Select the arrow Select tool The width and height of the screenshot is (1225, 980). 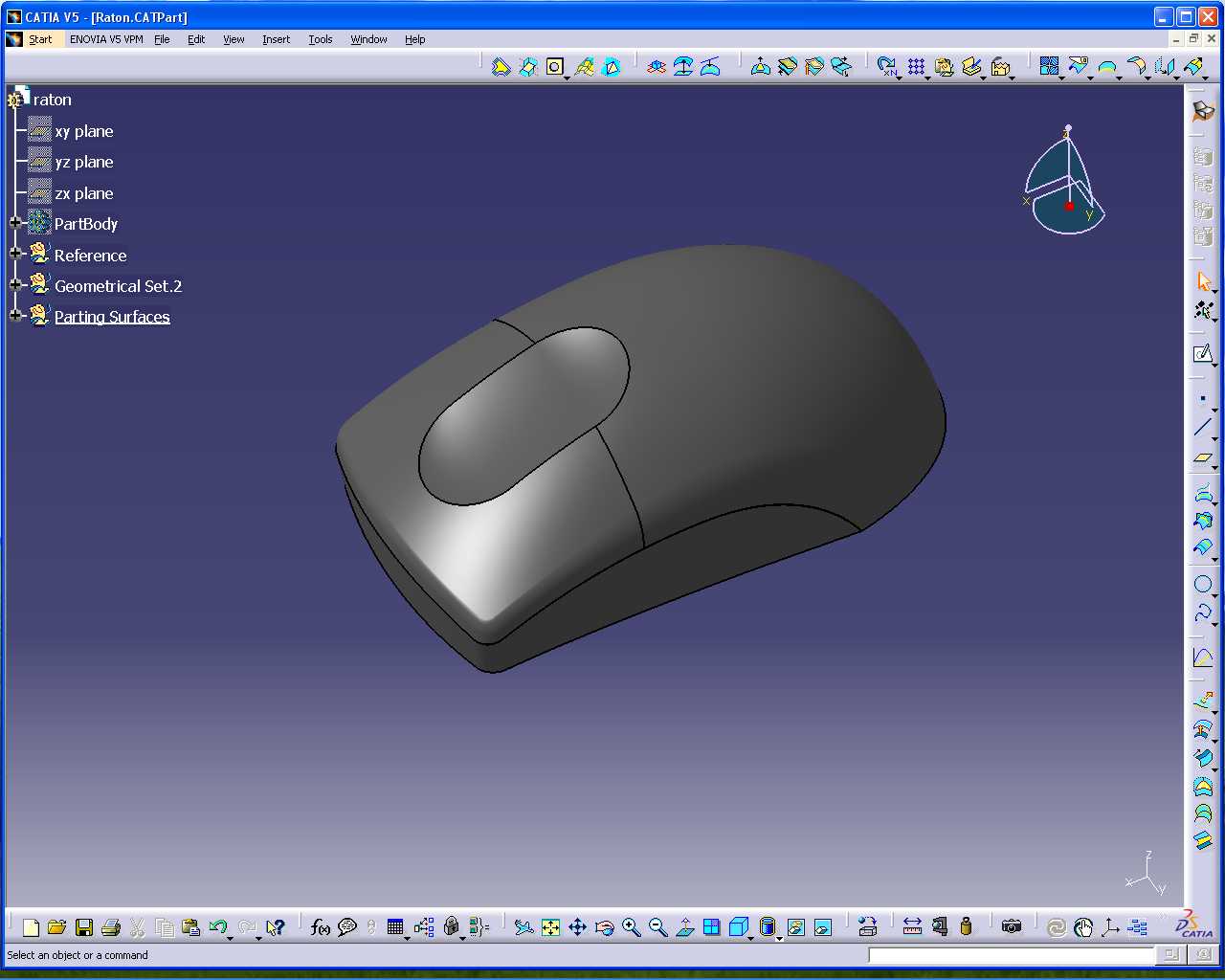1203,281
